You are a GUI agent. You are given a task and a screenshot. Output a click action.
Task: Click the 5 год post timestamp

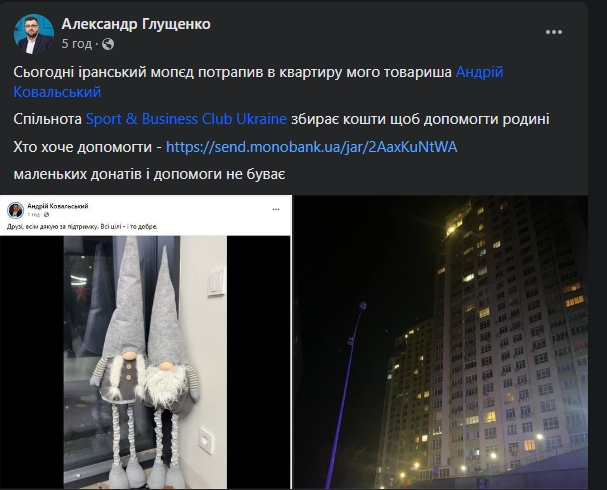tap(77, 44)
